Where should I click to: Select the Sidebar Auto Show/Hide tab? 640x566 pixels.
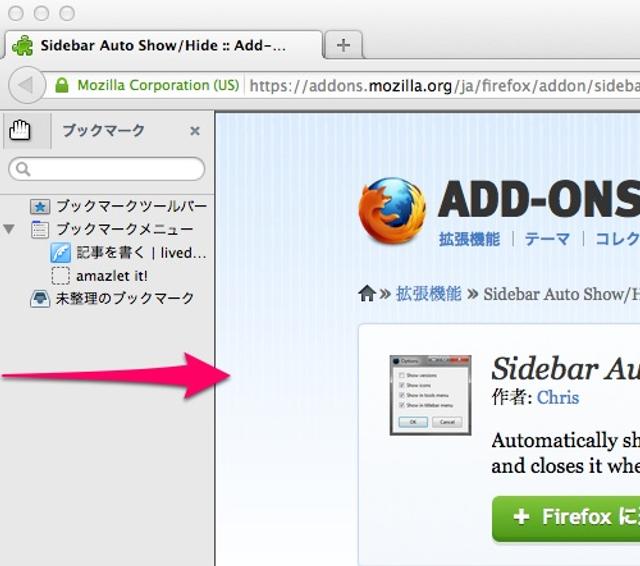coord(163,45)
